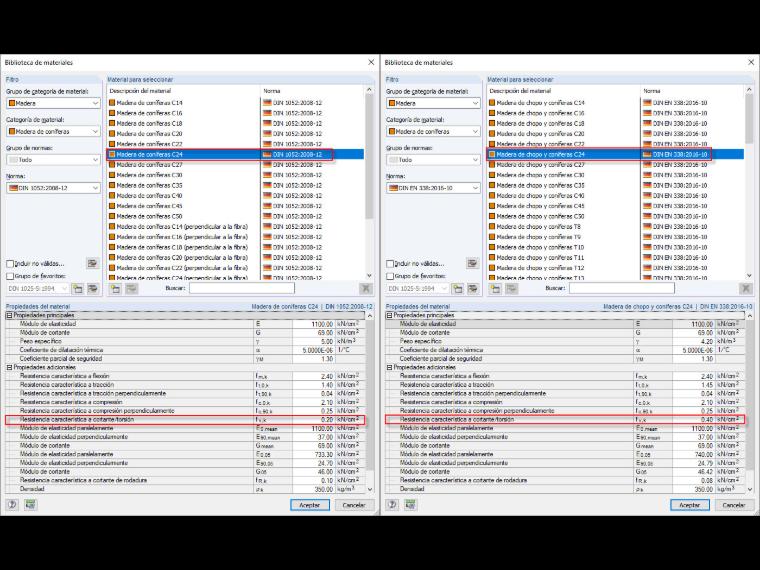Click the 'Buscar' search field in left dialog
This screenshot has width=760, height=570.
click(x=241, y=288)
